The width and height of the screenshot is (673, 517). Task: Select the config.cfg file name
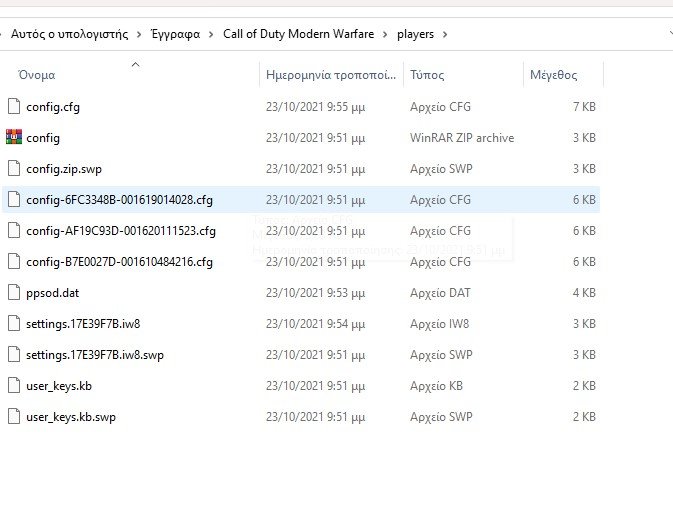53,107
